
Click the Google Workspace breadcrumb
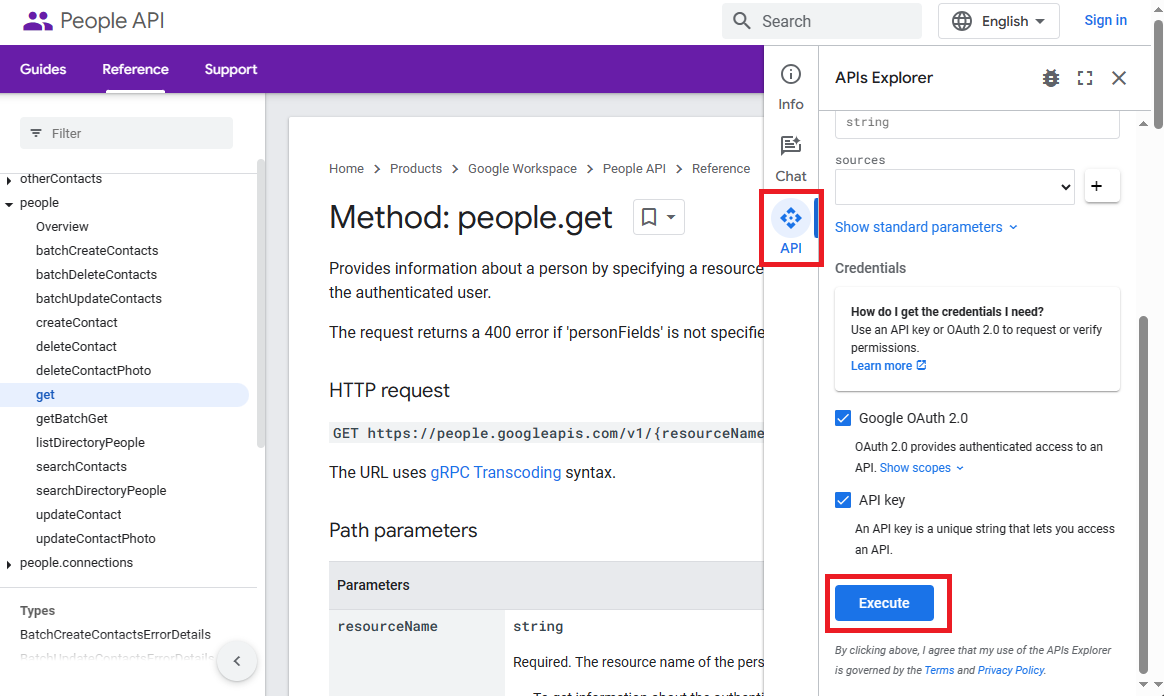point(522,168)
